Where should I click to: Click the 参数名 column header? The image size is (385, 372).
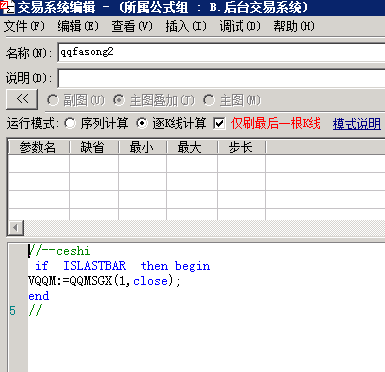click(38, 147)
